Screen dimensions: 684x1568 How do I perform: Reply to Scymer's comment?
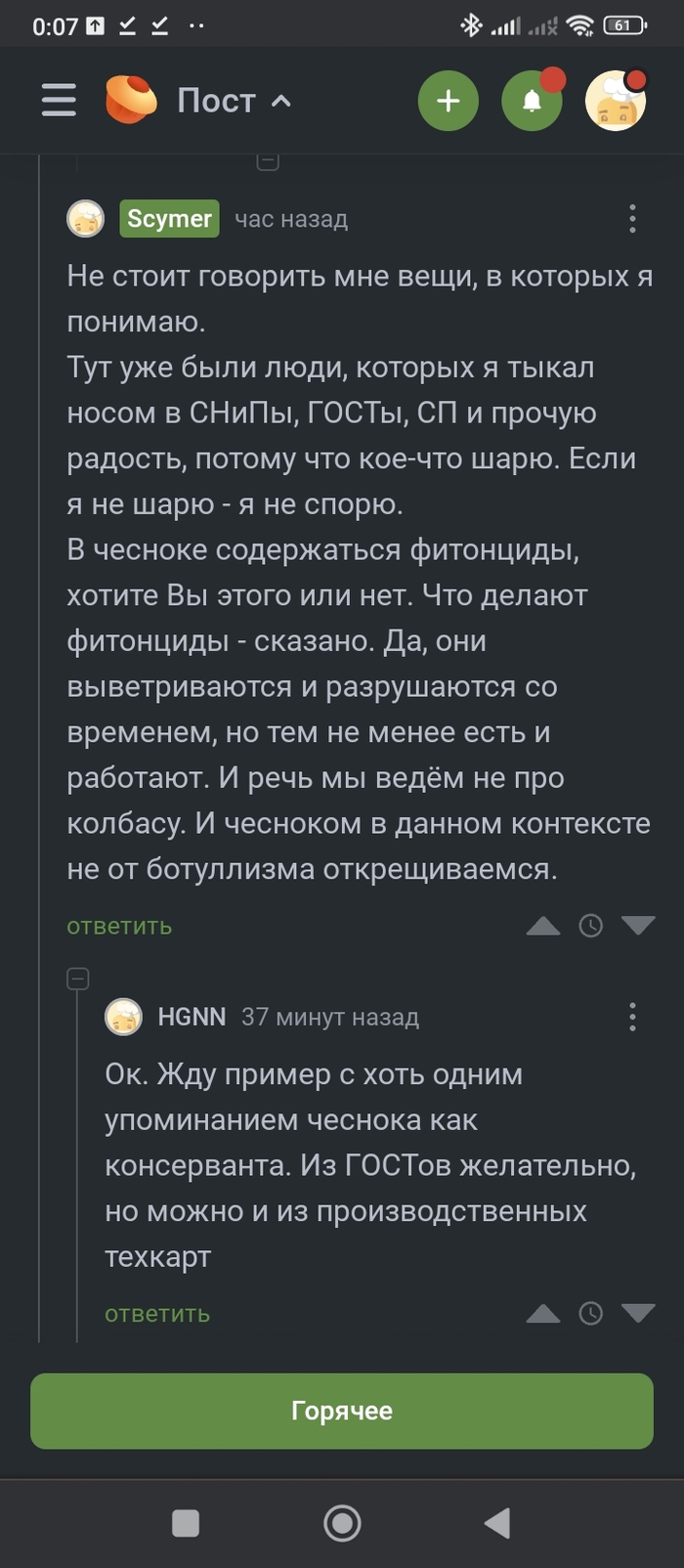coord(119,927)
